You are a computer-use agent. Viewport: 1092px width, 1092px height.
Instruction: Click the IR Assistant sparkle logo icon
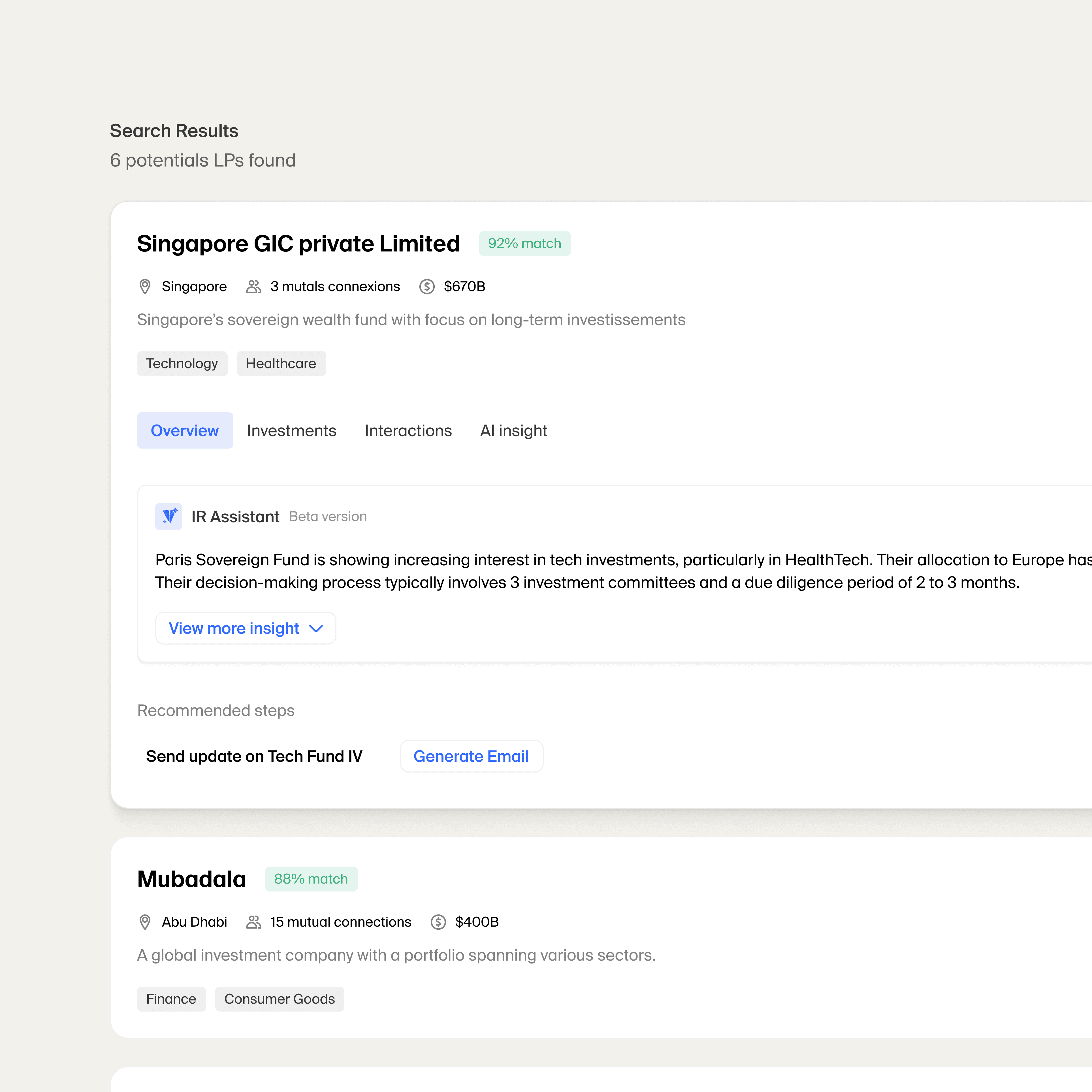click(x=169, y=516)
